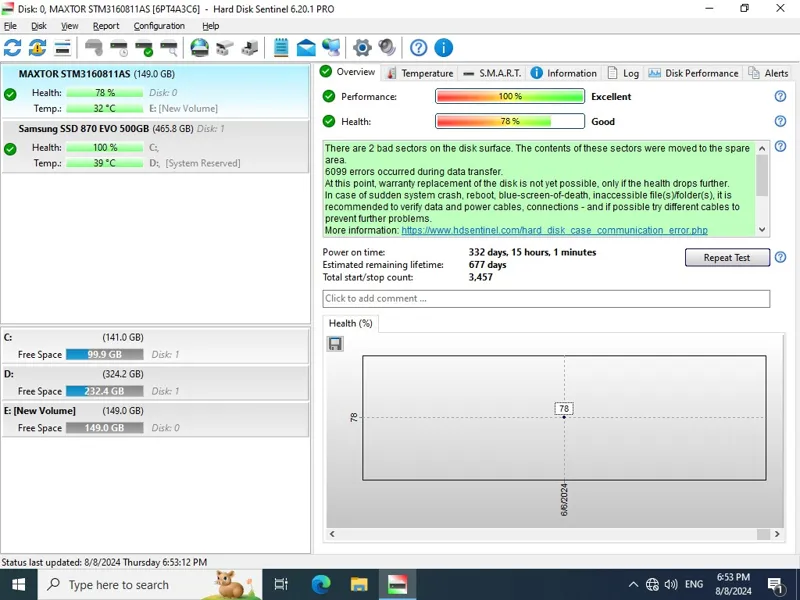The image size is (800, 600).
Task: Click help icon next to Performance bar
Action: point(780,96)
